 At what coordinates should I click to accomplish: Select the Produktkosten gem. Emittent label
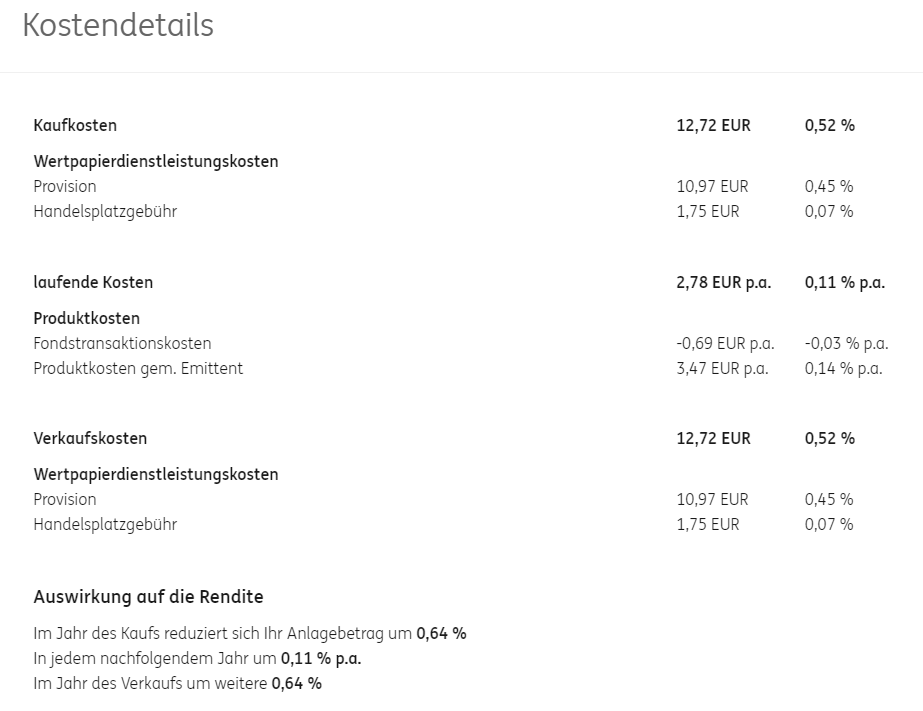[138, 369]
